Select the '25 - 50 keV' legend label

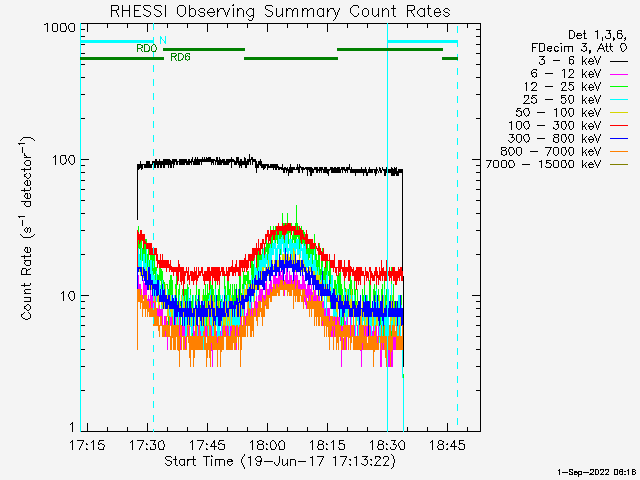point(562,100)
